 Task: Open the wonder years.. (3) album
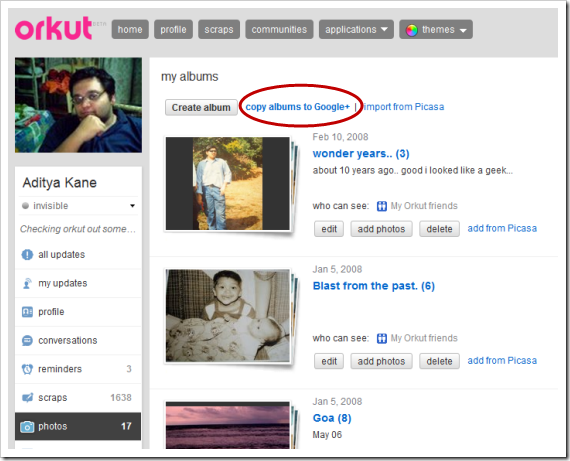361,154
